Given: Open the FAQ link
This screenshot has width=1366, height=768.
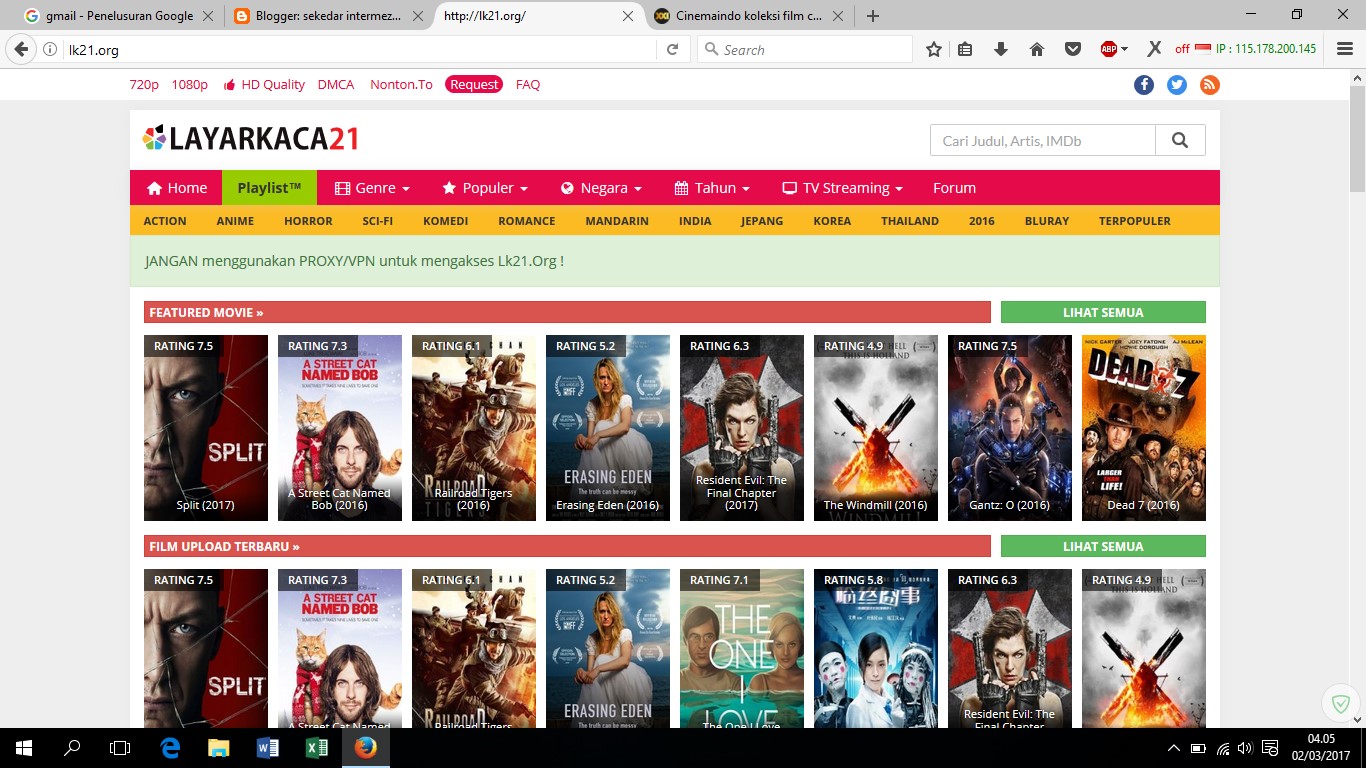Looking at the screenshot, I should (528, 85).
